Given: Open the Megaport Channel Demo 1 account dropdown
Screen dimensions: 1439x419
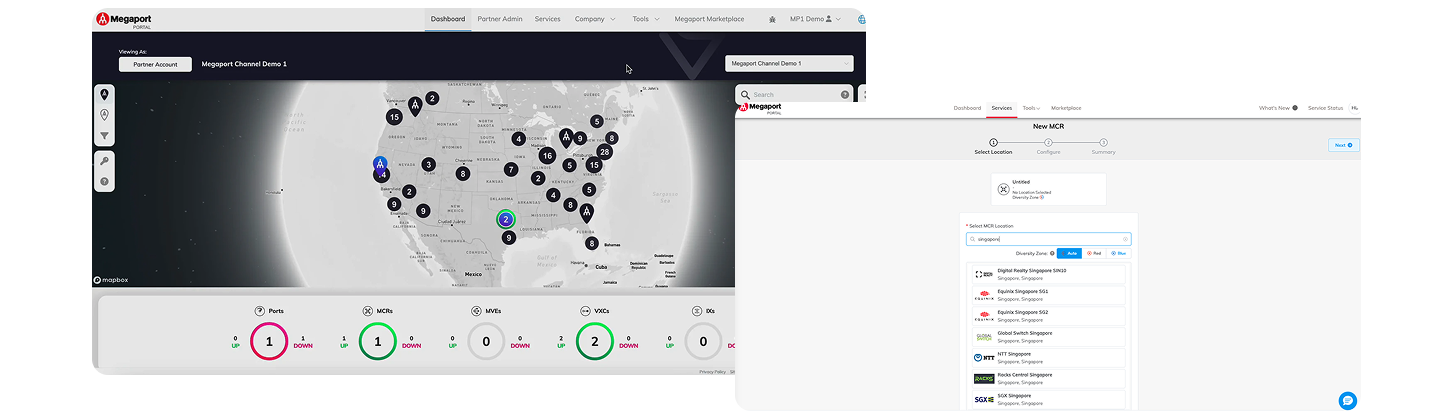Looking at the screenshot, I should 789,64.
